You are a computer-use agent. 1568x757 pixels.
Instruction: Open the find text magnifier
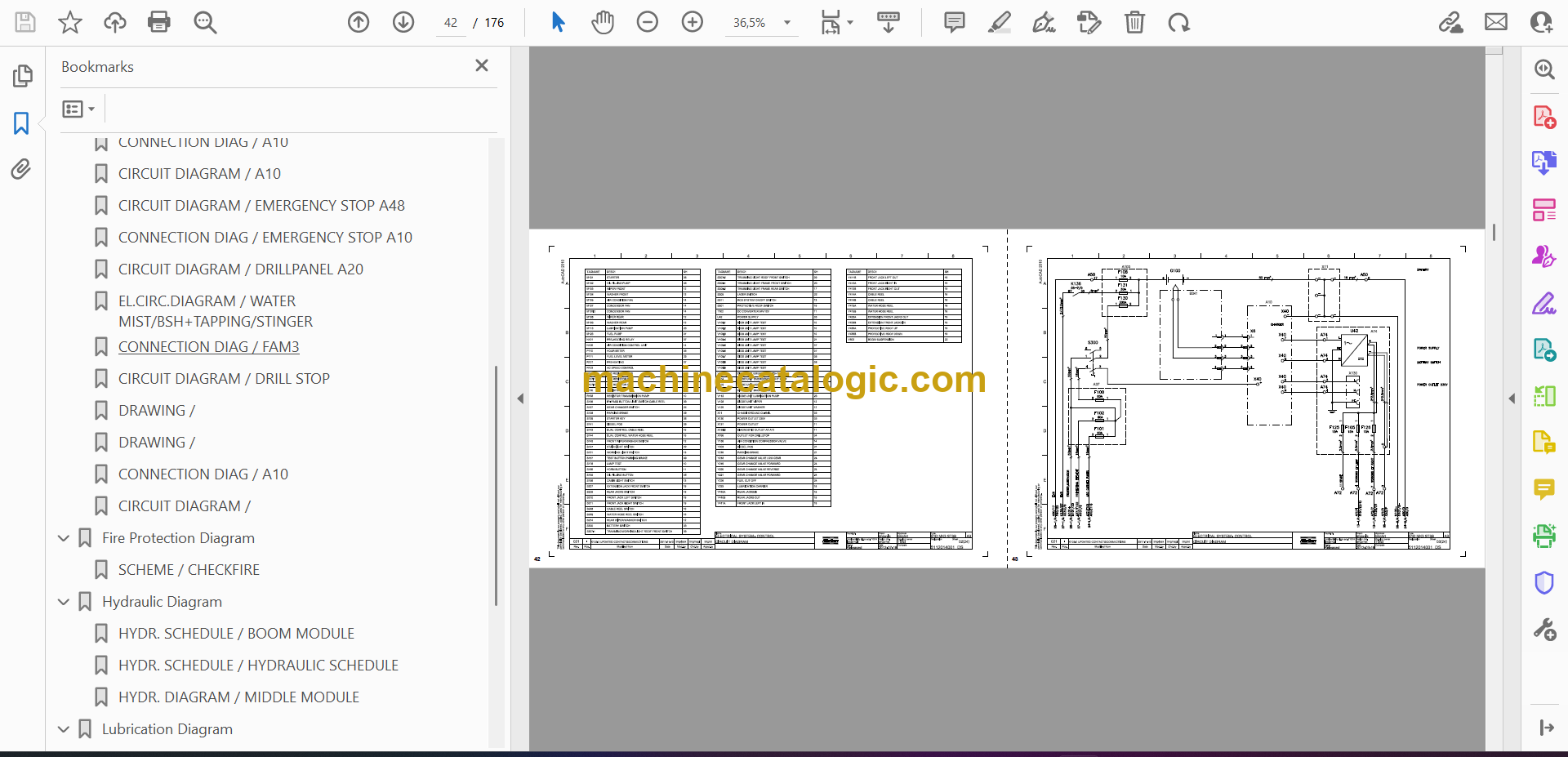click(x=205, y=22)
